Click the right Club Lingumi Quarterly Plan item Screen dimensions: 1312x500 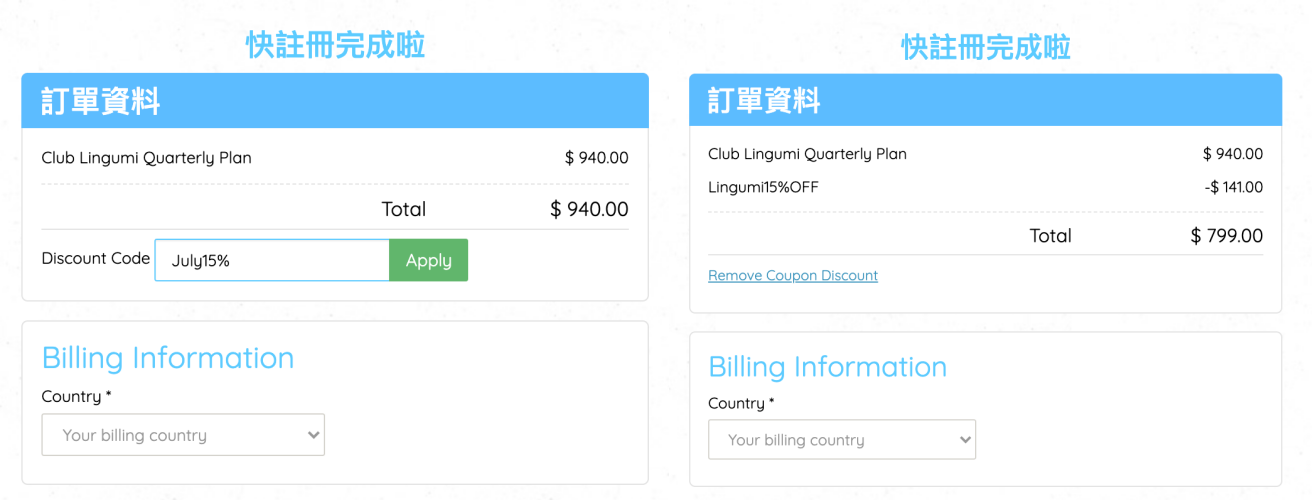[807, 154]
